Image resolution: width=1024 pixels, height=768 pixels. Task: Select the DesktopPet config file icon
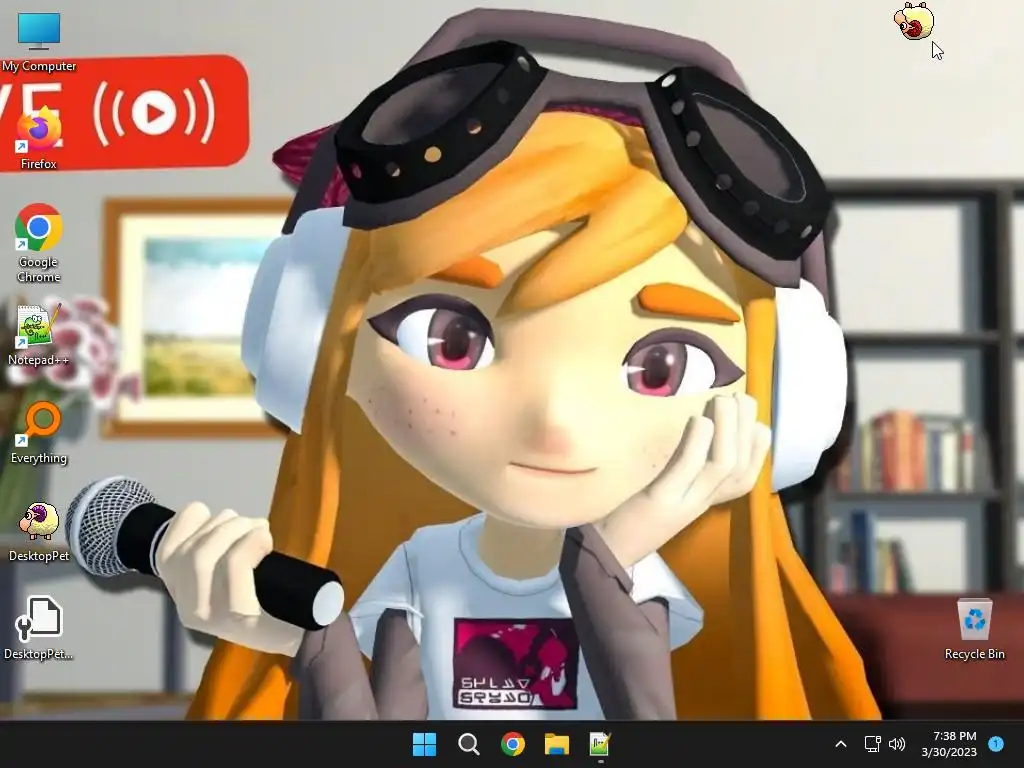pyautogui.click(x=39, y=628)
